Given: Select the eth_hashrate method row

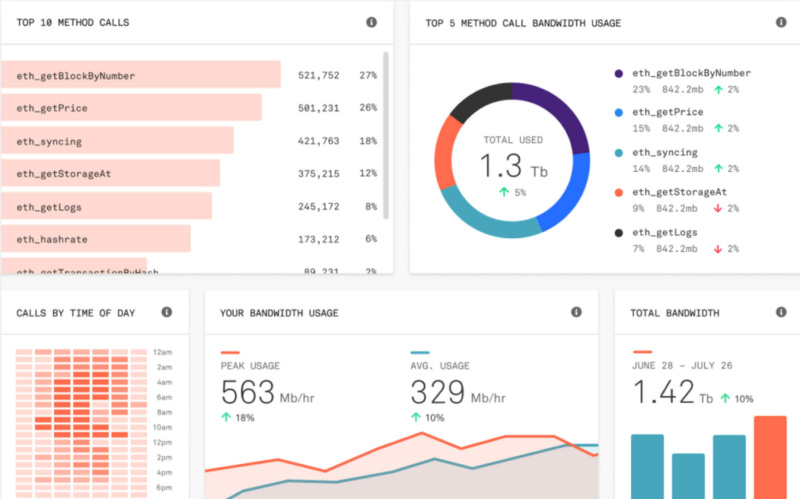Looking at the screenshot, I should (x=95, y=239).
